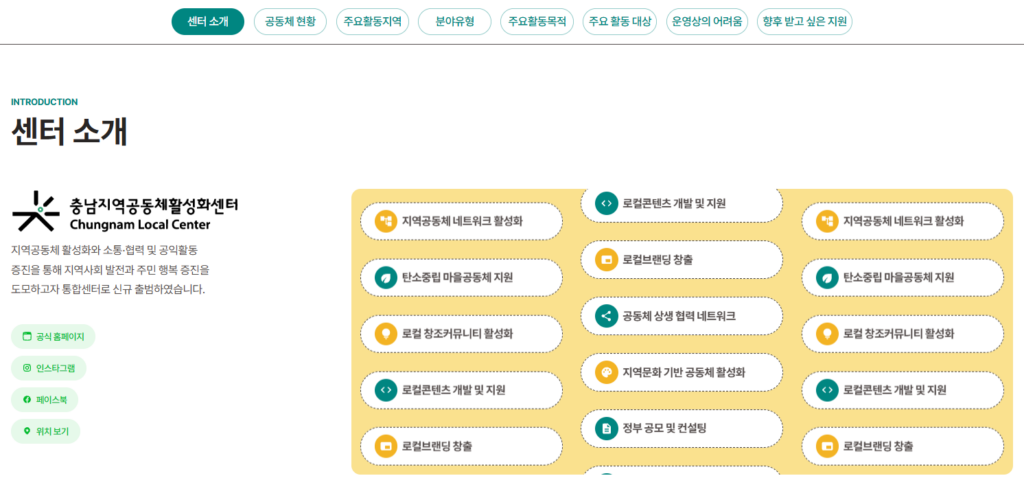Select the 운영상의 어려움 tab
Image resolution: width=1024 pixels, height=500 pixels.
click(708, 21)
